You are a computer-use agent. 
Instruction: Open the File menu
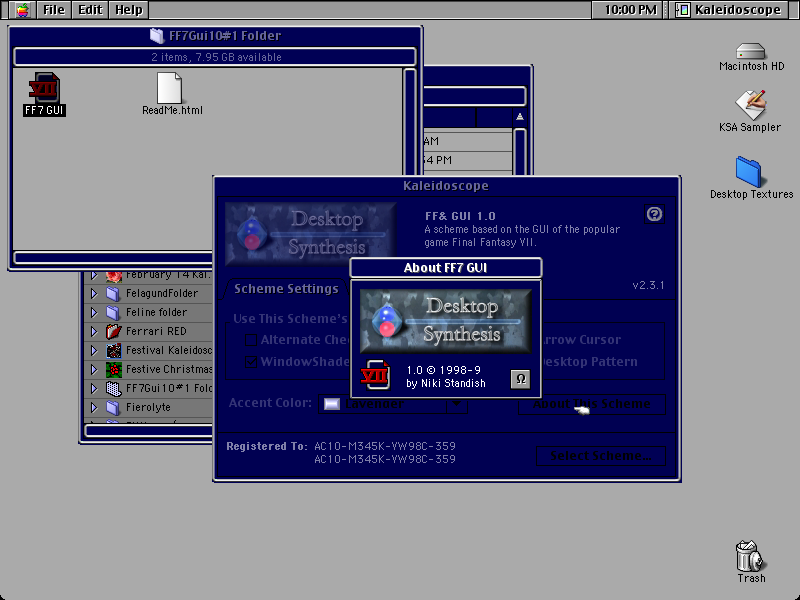pos(54,10)
